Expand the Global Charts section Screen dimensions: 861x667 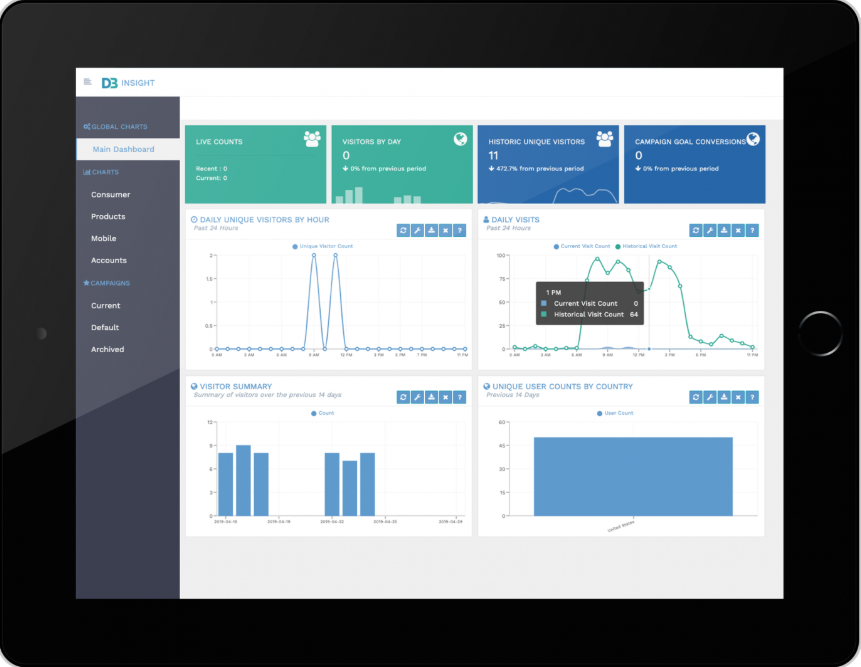click(113, 127)
